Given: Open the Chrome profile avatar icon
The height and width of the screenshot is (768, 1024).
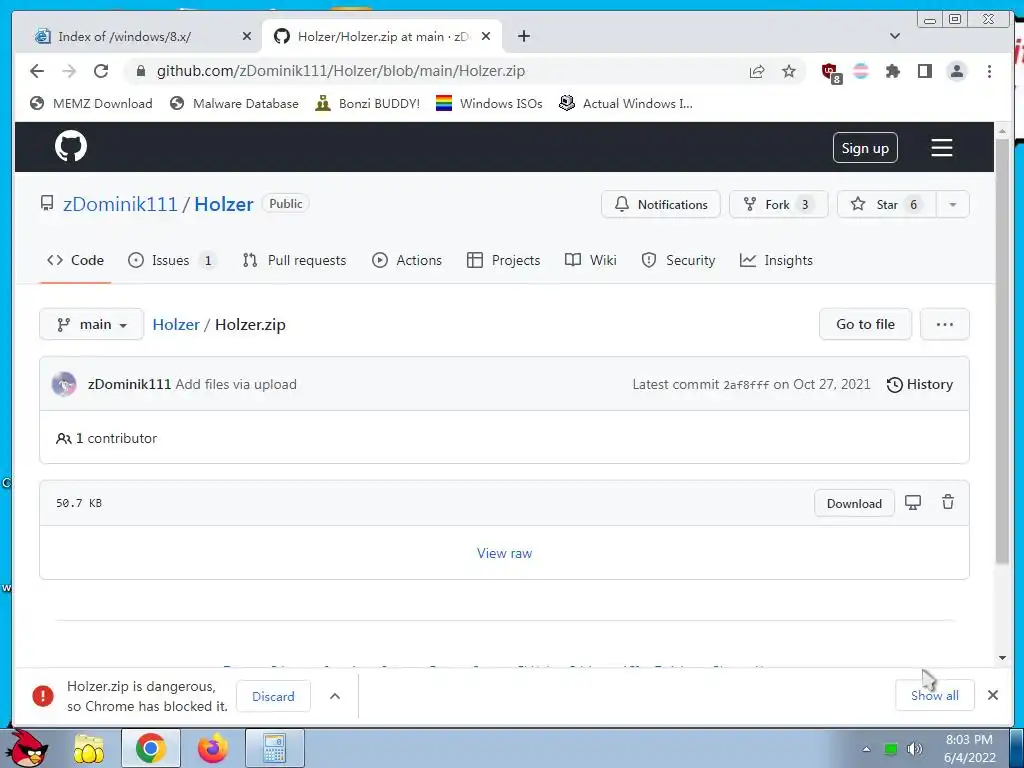Looking at the screenshot, I should [x=957, y=71].
